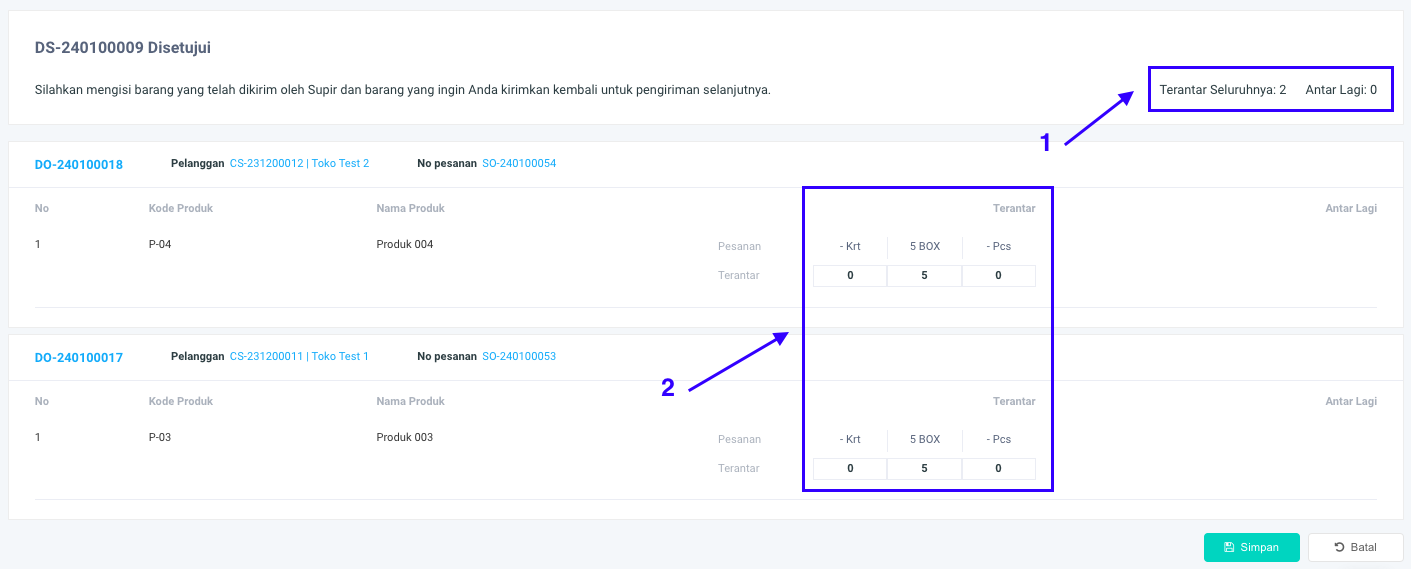Image resolution: width=1411 pixels, height=569 pixels.
Task: Focus Krt delivered field for Produk 004
Action: pyautogui.click(x=850, y=276)
